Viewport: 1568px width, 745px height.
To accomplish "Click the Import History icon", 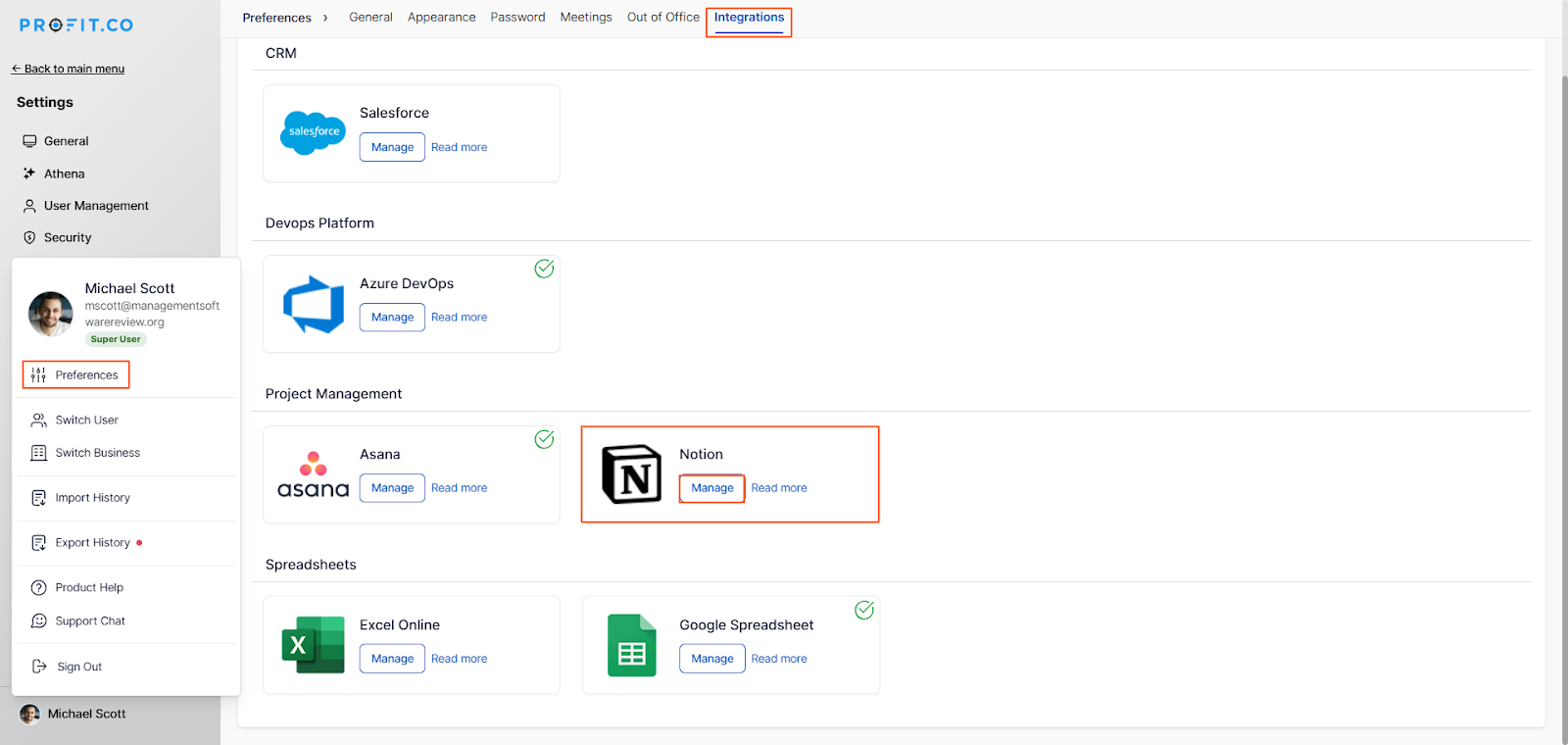I will [x=38, y=498].
